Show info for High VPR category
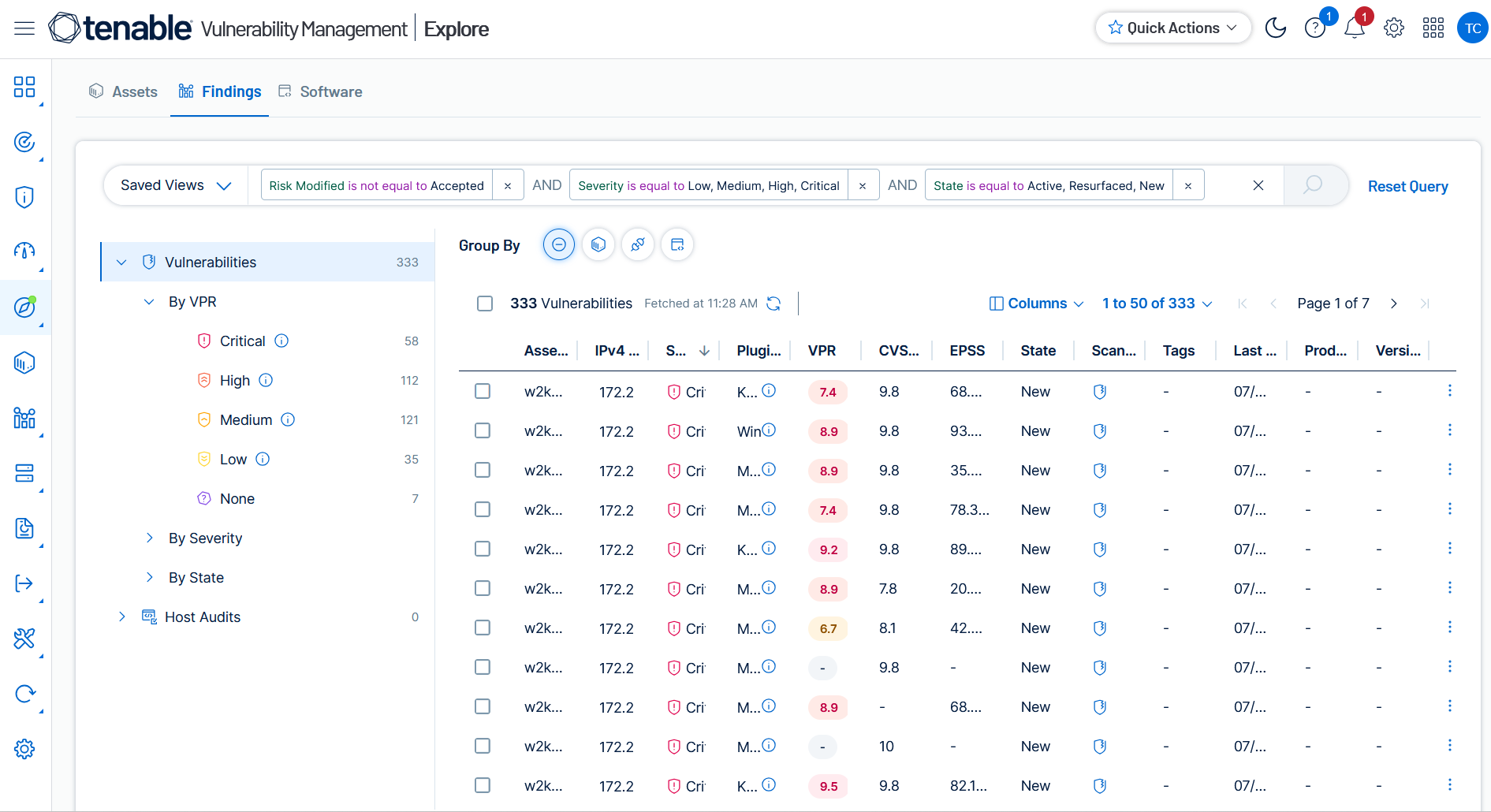Screen dimensions: 1491x812 pos(266,380)
